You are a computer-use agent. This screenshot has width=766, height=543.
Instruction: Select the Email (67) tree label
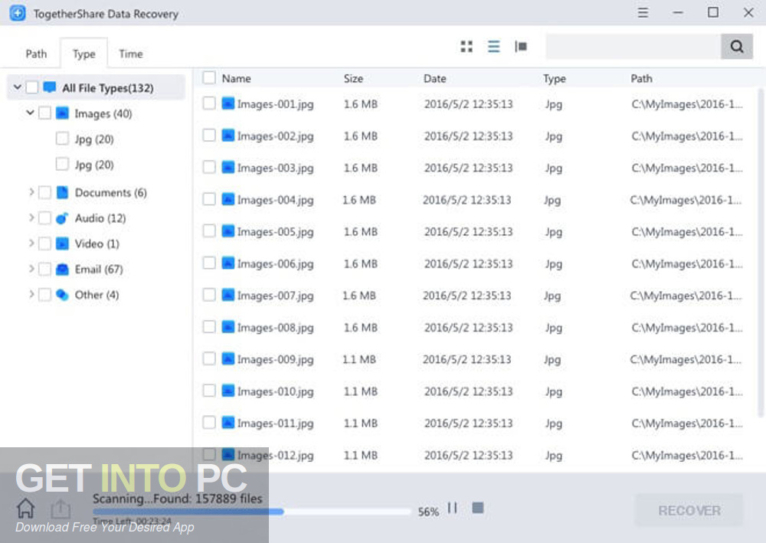[99, 270]
